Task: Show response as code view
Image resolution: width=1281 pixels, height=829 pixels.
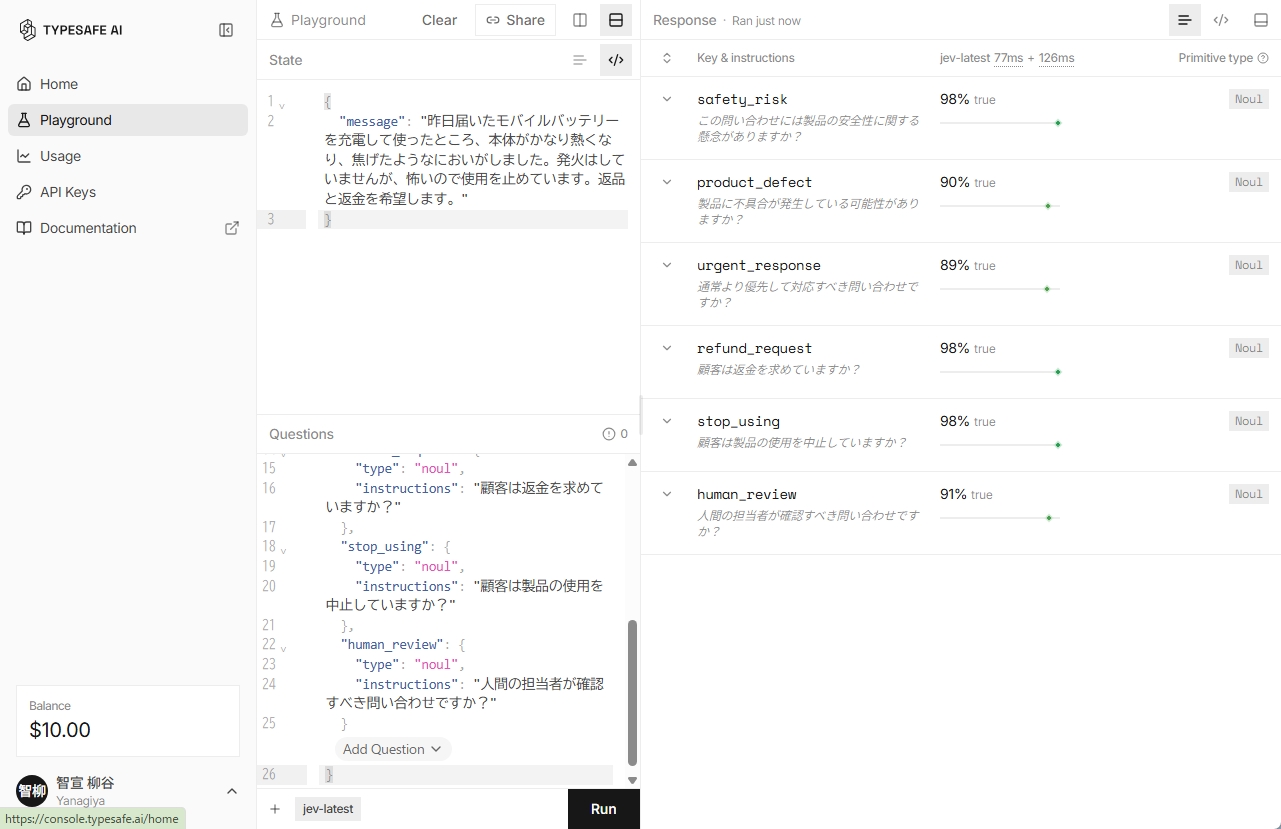Action: click(1221, 20)
